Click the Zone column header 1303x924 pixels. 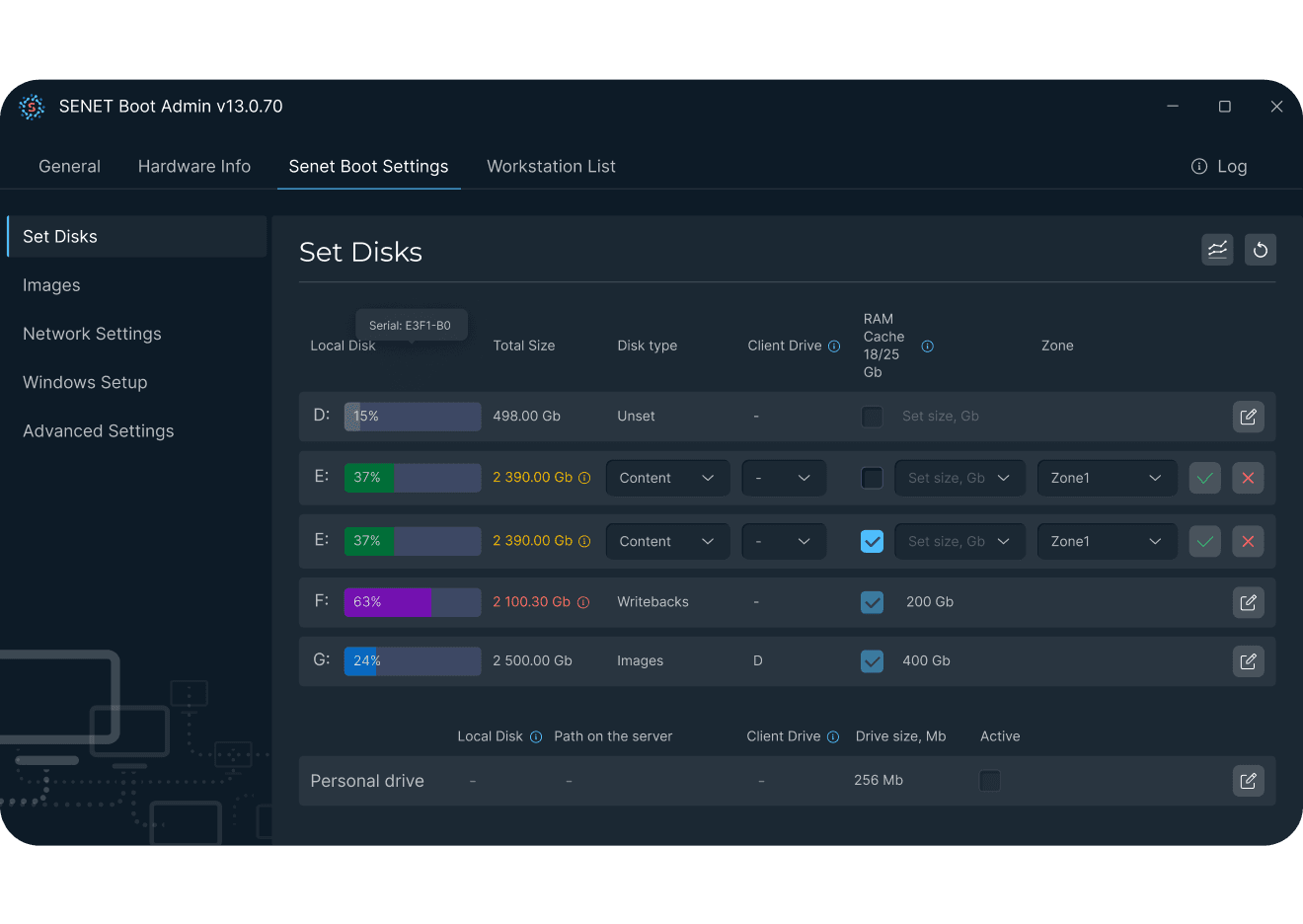pos(1057,346)
